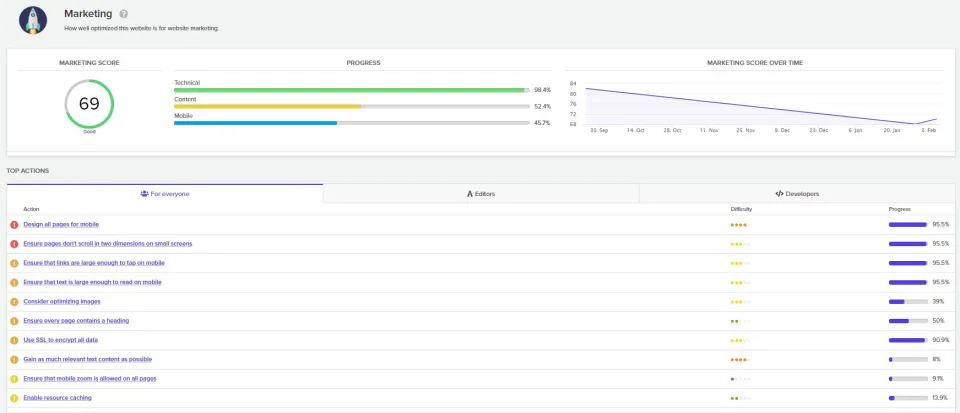The image size is (960, 413).
Task: Click the Mobile blue progress bar
Action: (x=351, y=123)
